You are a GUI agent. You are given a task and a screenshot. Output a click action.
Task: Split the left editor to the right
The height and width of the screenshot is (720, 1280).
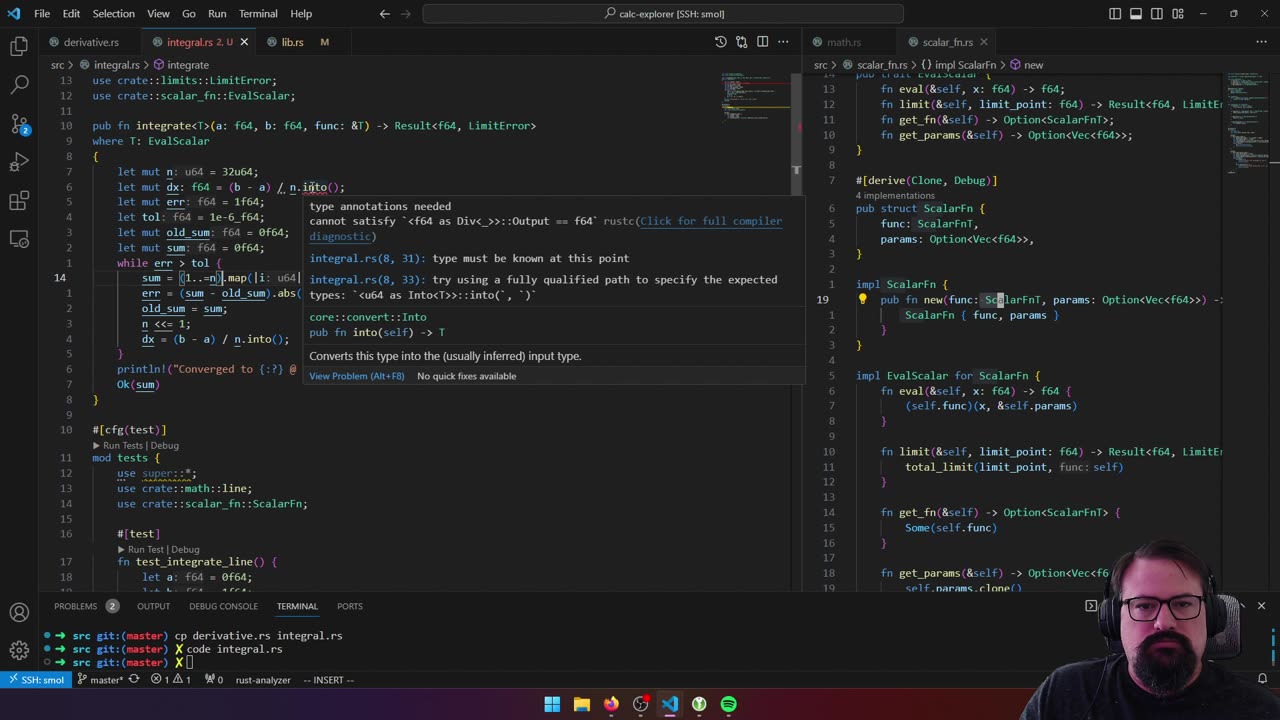762,42
